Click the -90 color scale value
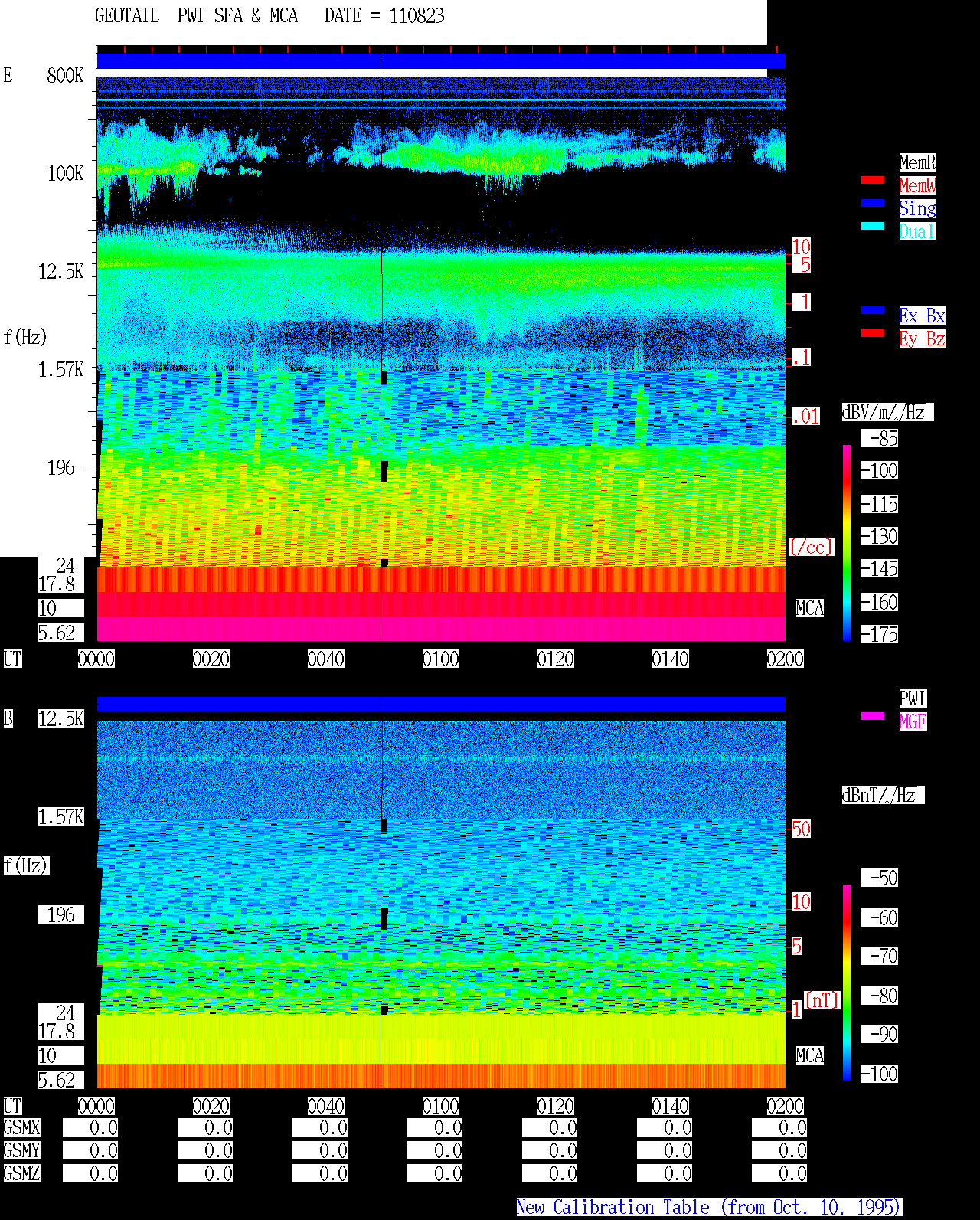Screen dimensions: 980x1220 tap(880, 1034)
